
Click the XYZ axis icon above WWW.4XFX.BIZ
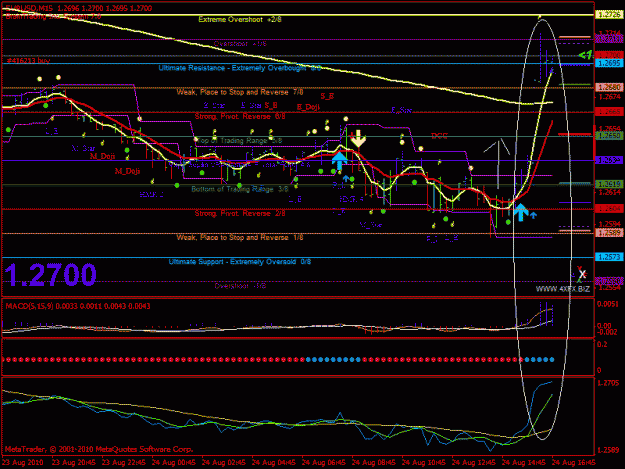coord(582,275)
